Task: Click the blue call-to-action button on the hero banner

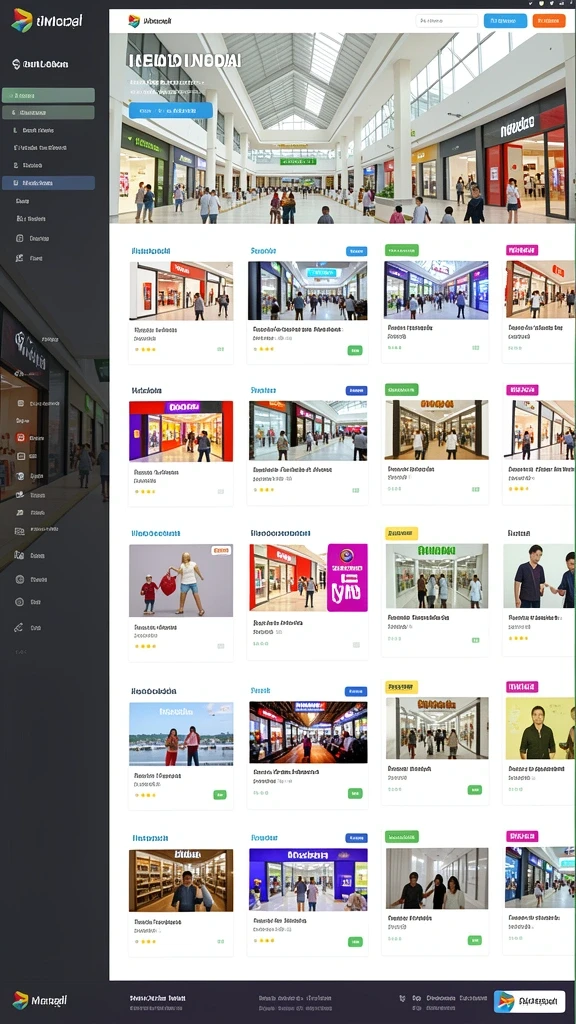Action: [x=170, y=110]
